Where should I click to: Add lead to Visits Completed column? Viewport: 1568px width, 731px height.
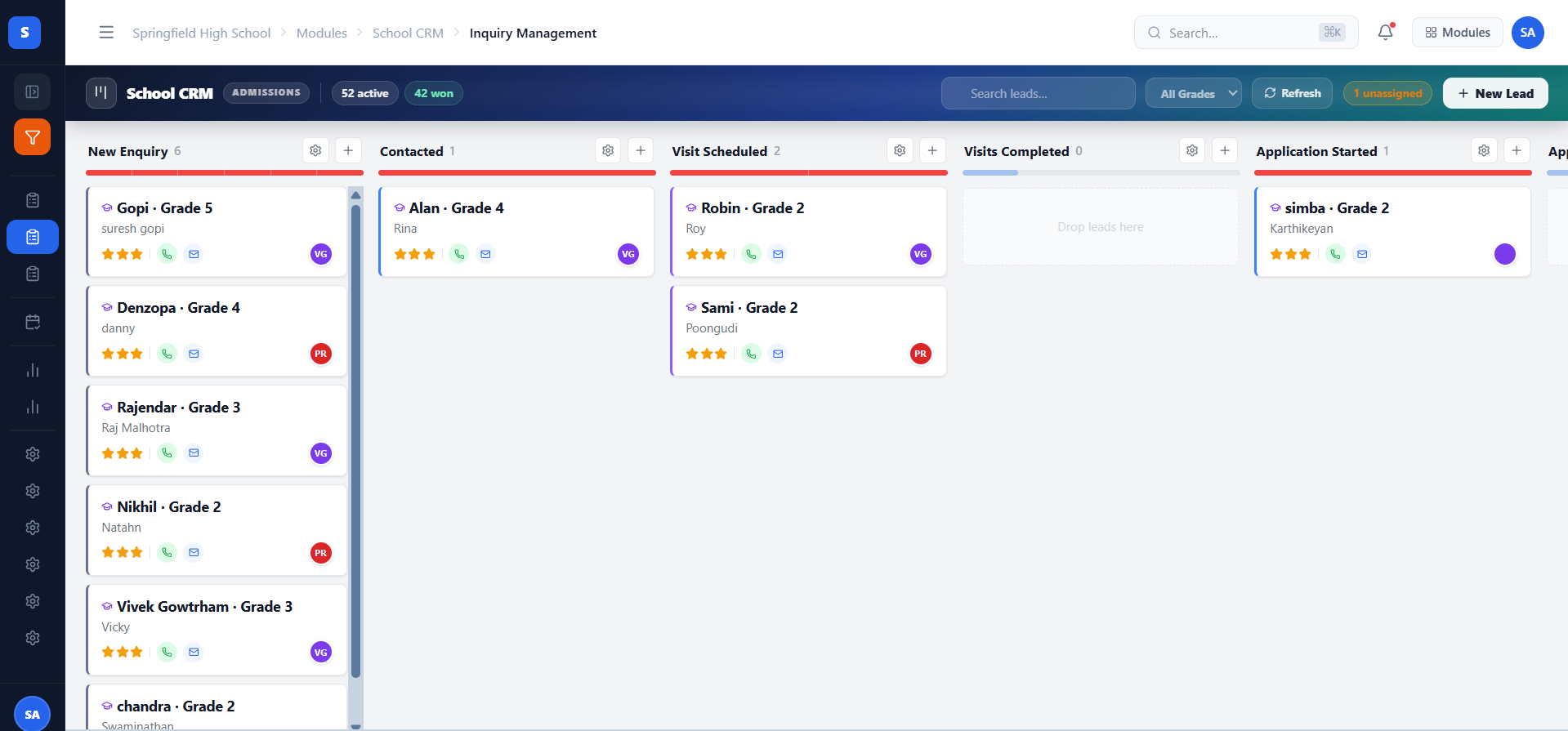[x=1225, y=150]
